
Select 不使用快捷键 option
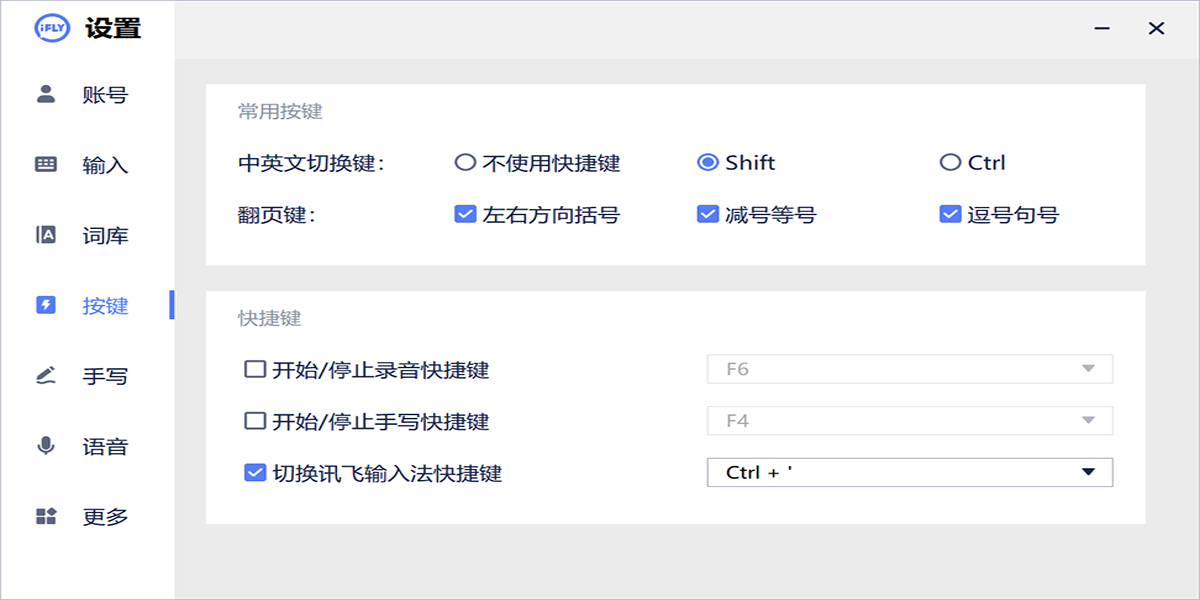(x=465, y=162)
